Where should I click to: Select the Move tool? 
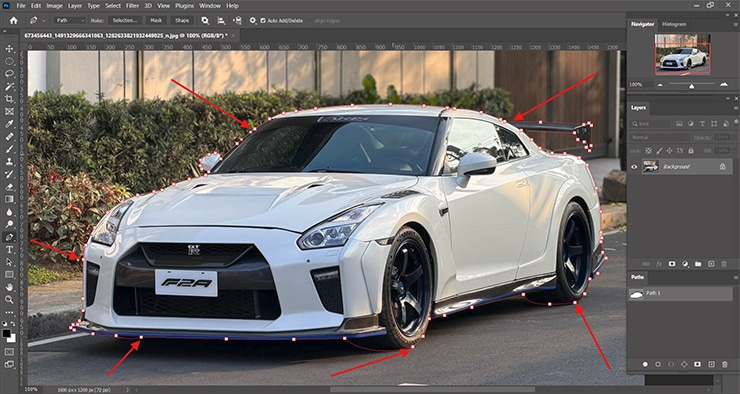[9, 49]
